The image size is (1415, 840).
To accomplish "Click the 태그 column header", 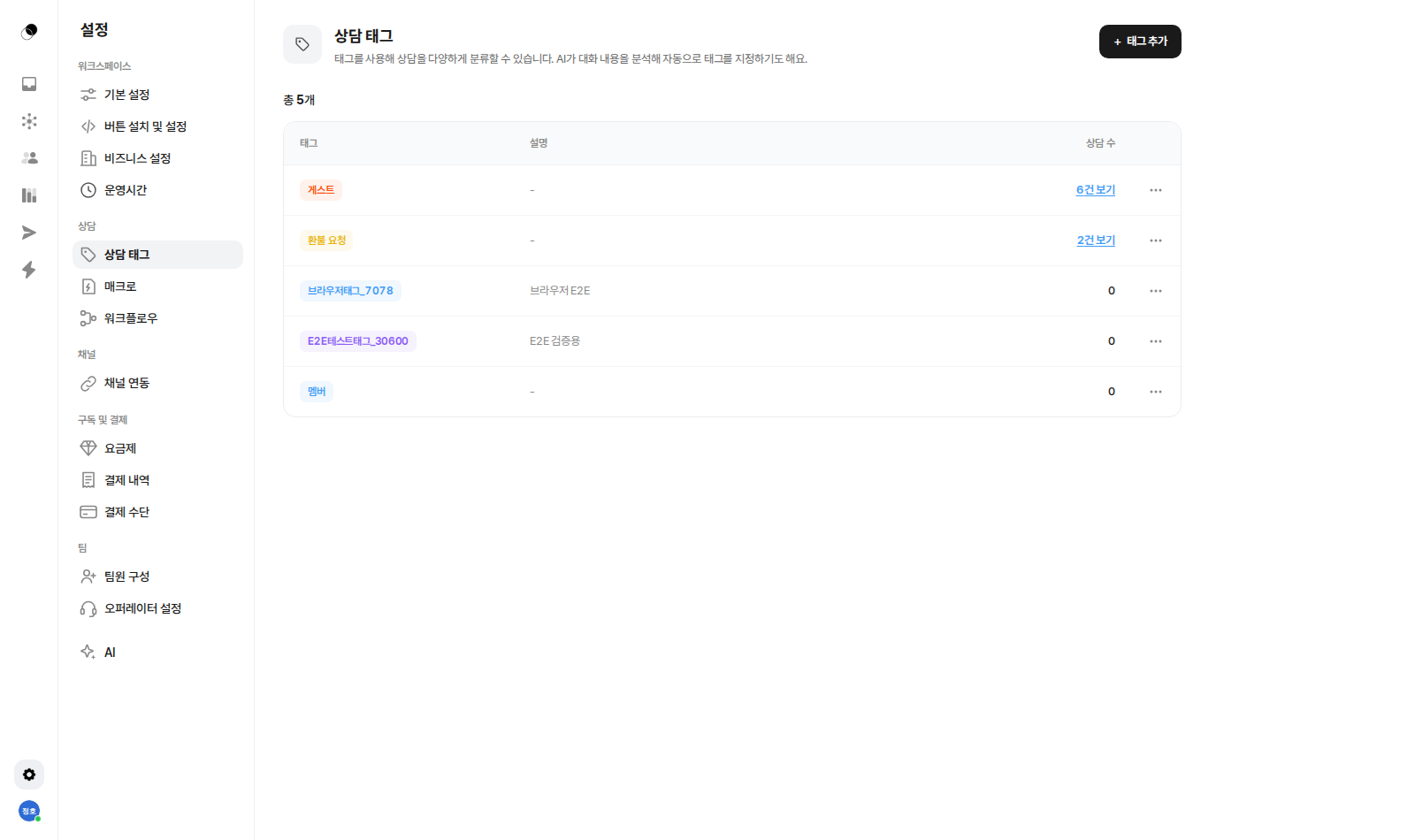I will 309,143.
